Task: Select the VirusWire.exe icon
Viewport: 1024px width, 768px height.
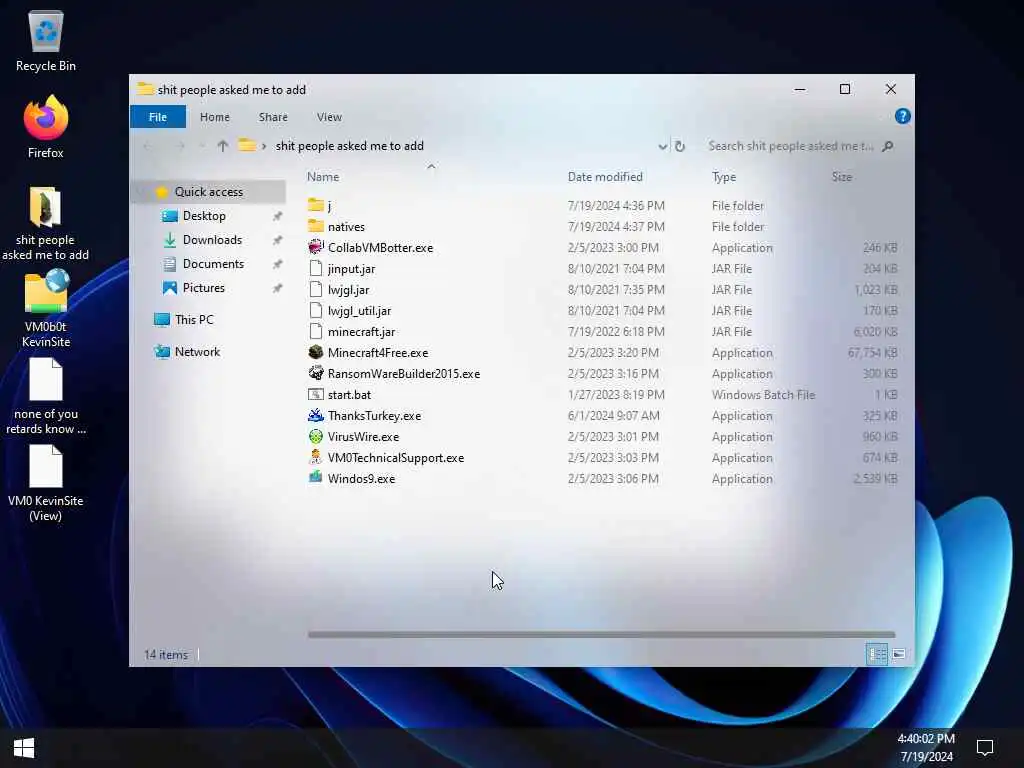Action: tap(315, 436)
